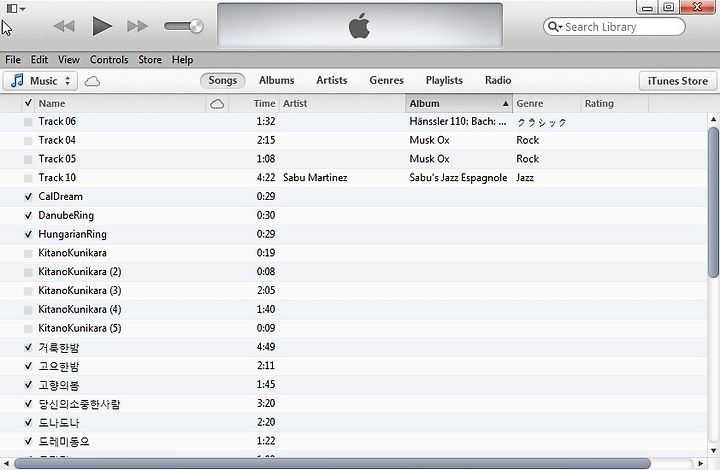The height and width of the screenshot is (470, 720).
Task: Sort by the Genre column header
Action: 546,103
